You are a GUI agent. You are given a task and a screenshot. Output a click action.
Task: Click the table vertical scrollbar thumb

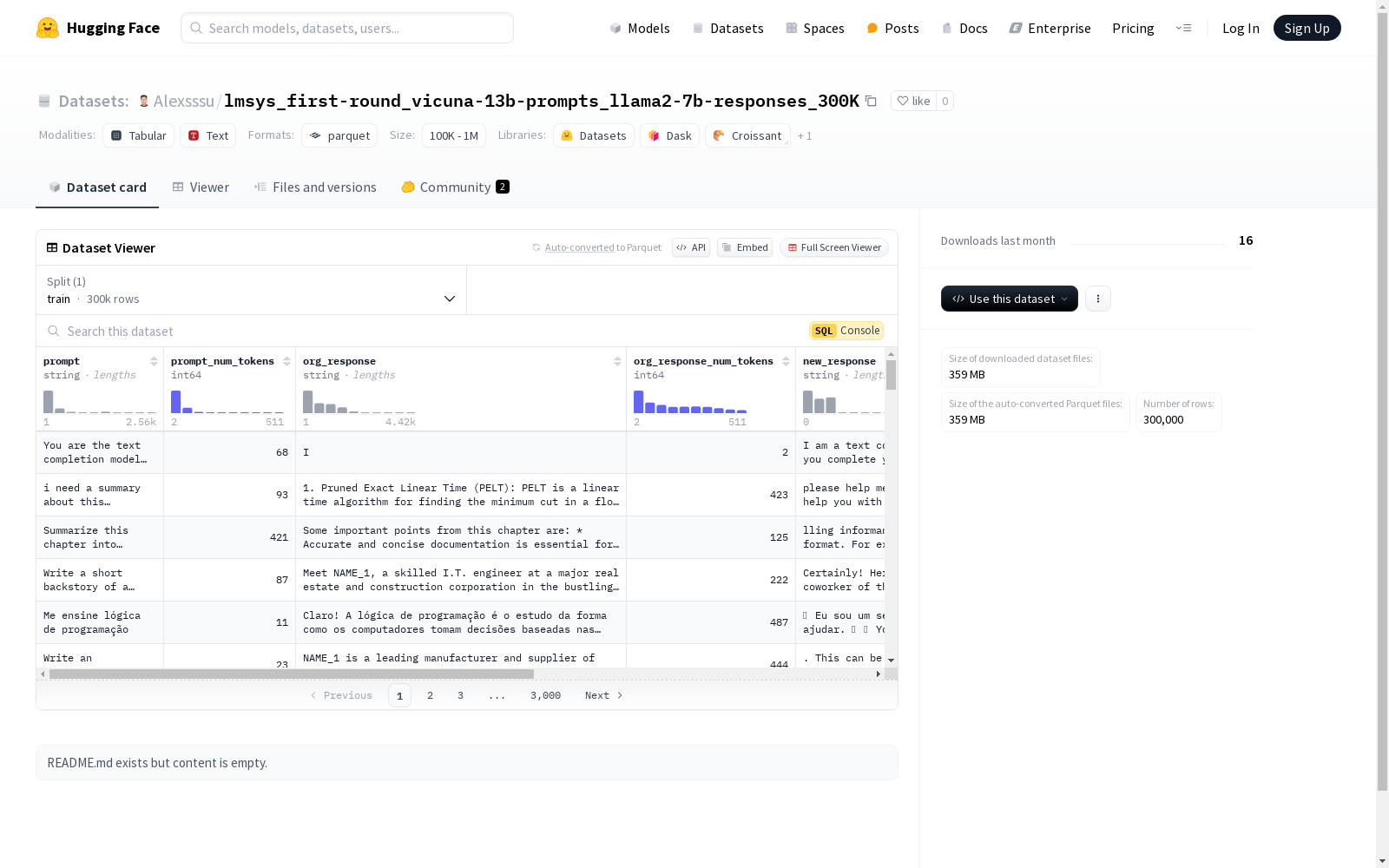tap(891, 375)
